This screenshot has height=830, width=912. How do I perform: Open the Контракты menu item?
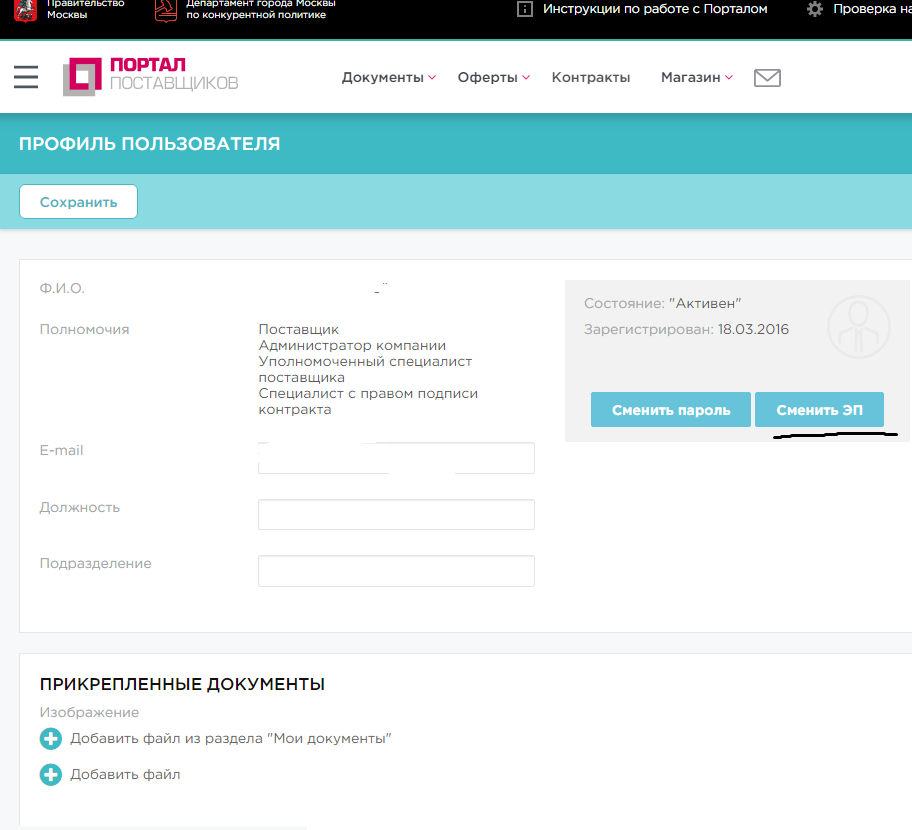[591, 78]
